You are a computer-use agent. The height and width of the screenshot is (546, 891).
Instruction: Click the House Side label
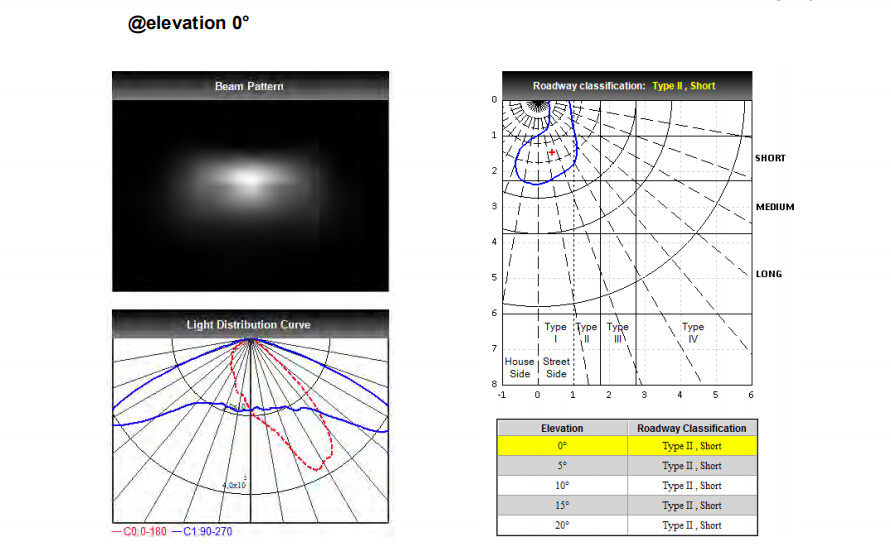[x=520, y=368]
